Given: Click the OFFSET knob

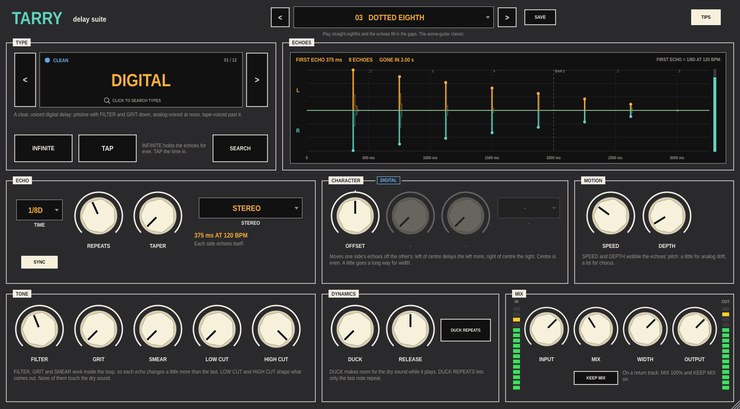Looking at the screenshot, I should (x=355, y=216).
